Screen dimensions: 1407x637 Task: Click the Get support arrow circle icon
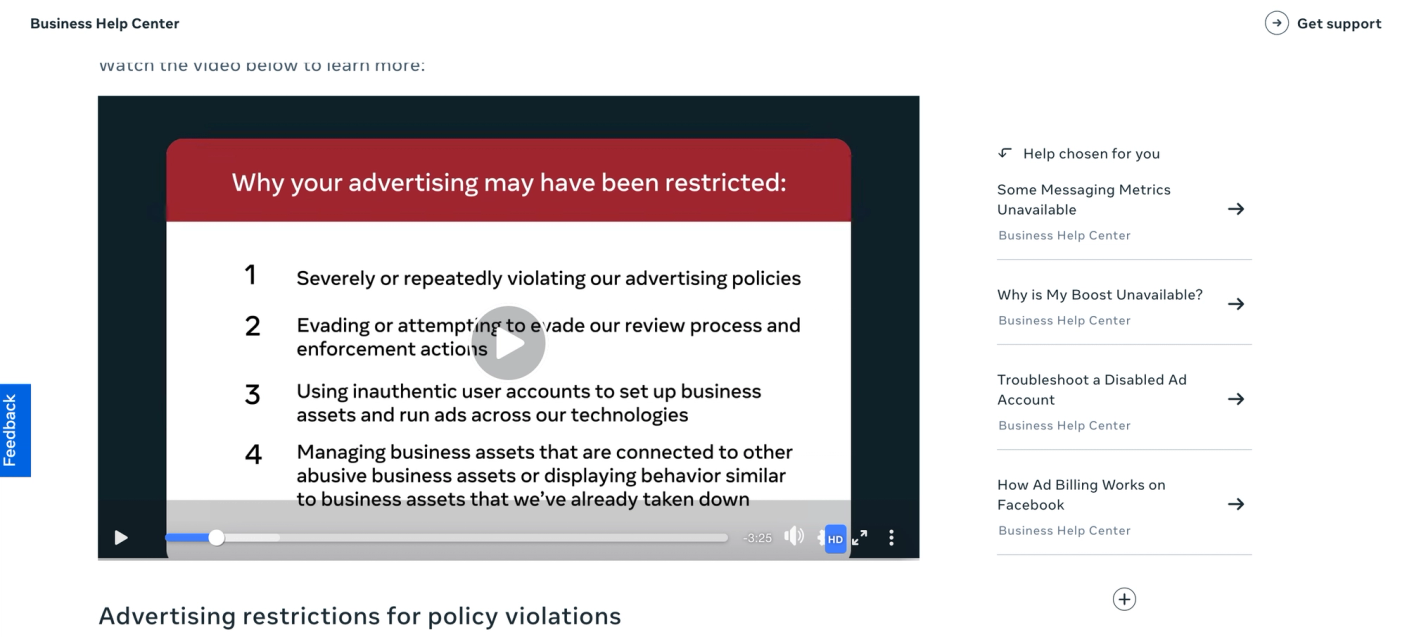(1276, 23)
